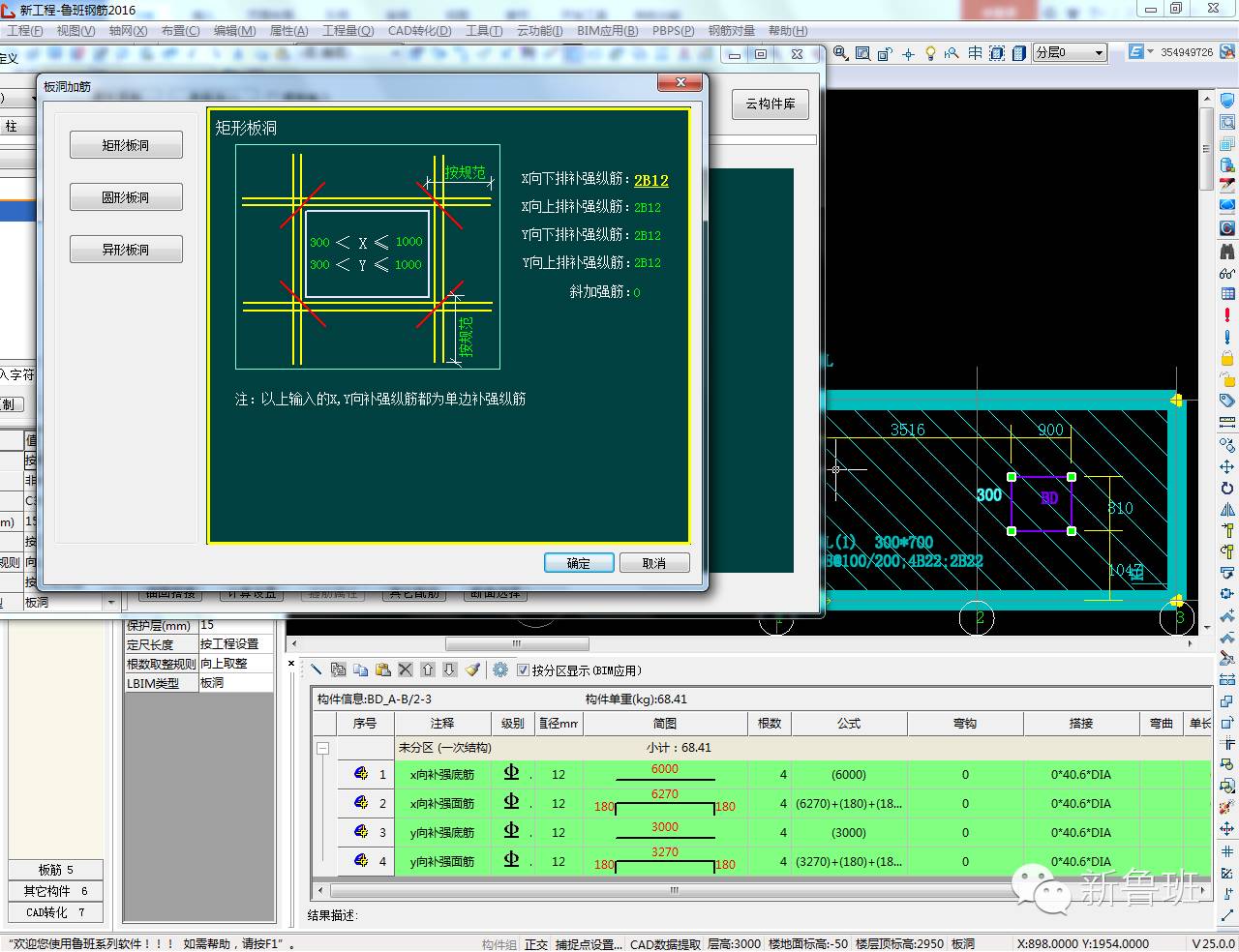This screenshot has width=1239, height=952.
Task: Click the line draw icon in rebar table toolbar
Action: coord(316,669)
